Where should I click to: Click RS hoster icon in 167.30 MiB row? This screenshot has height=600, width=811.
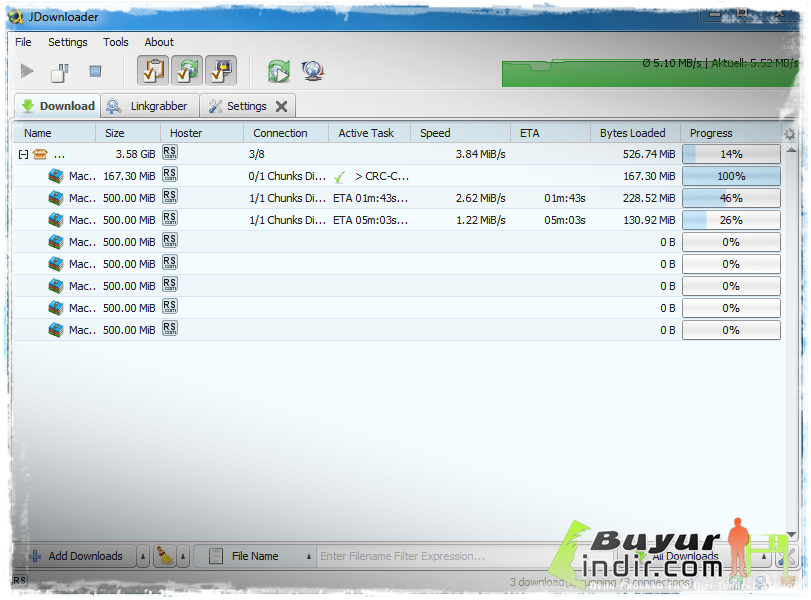tap(170, 174)
